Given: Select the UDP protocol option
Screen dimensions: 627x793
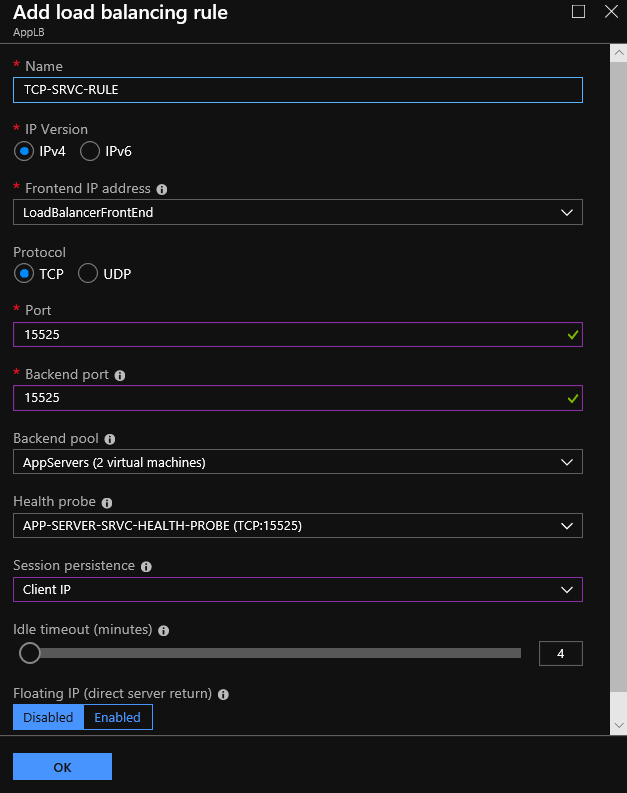Looking at the screenshot, I should [88, 274].
